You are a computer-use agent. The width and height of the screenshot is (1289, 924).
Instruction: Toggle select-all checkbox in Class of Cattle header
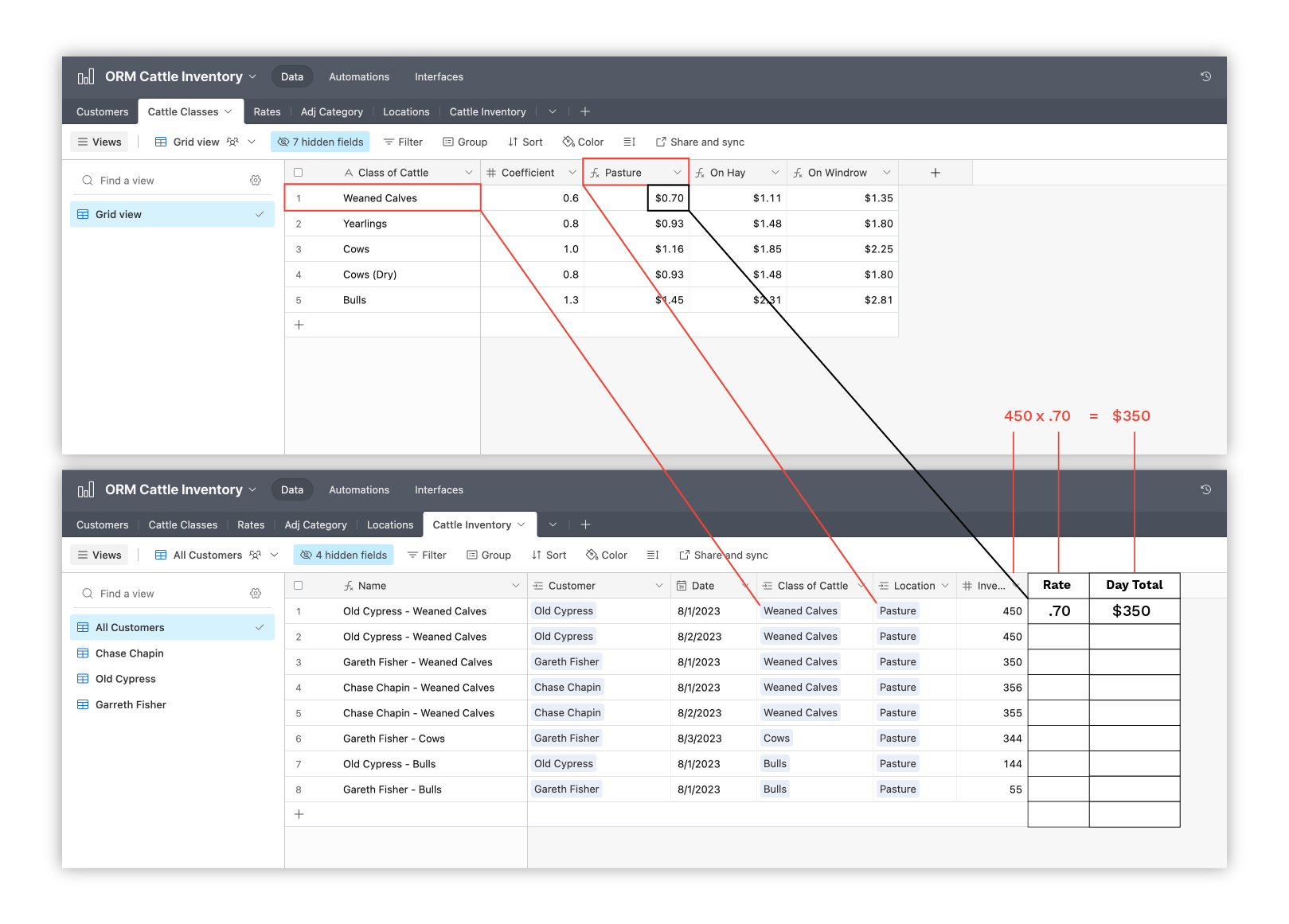point(299,173)
